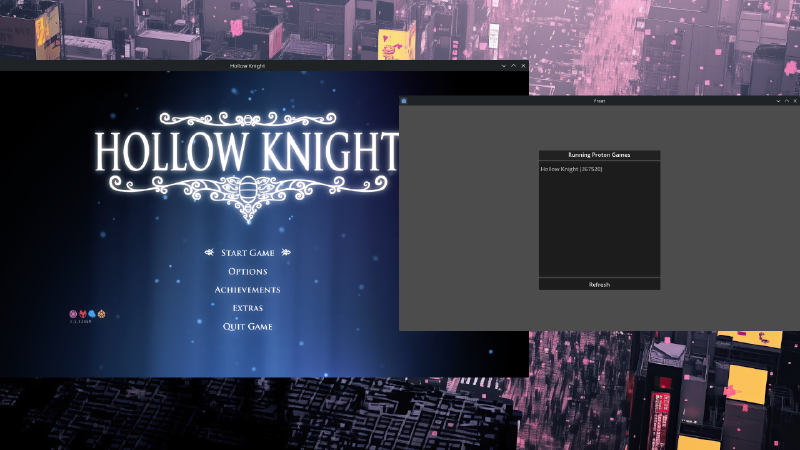The image size is (800, 450).
Task: Maximize the Frost window
Action: tap(787, 101)
